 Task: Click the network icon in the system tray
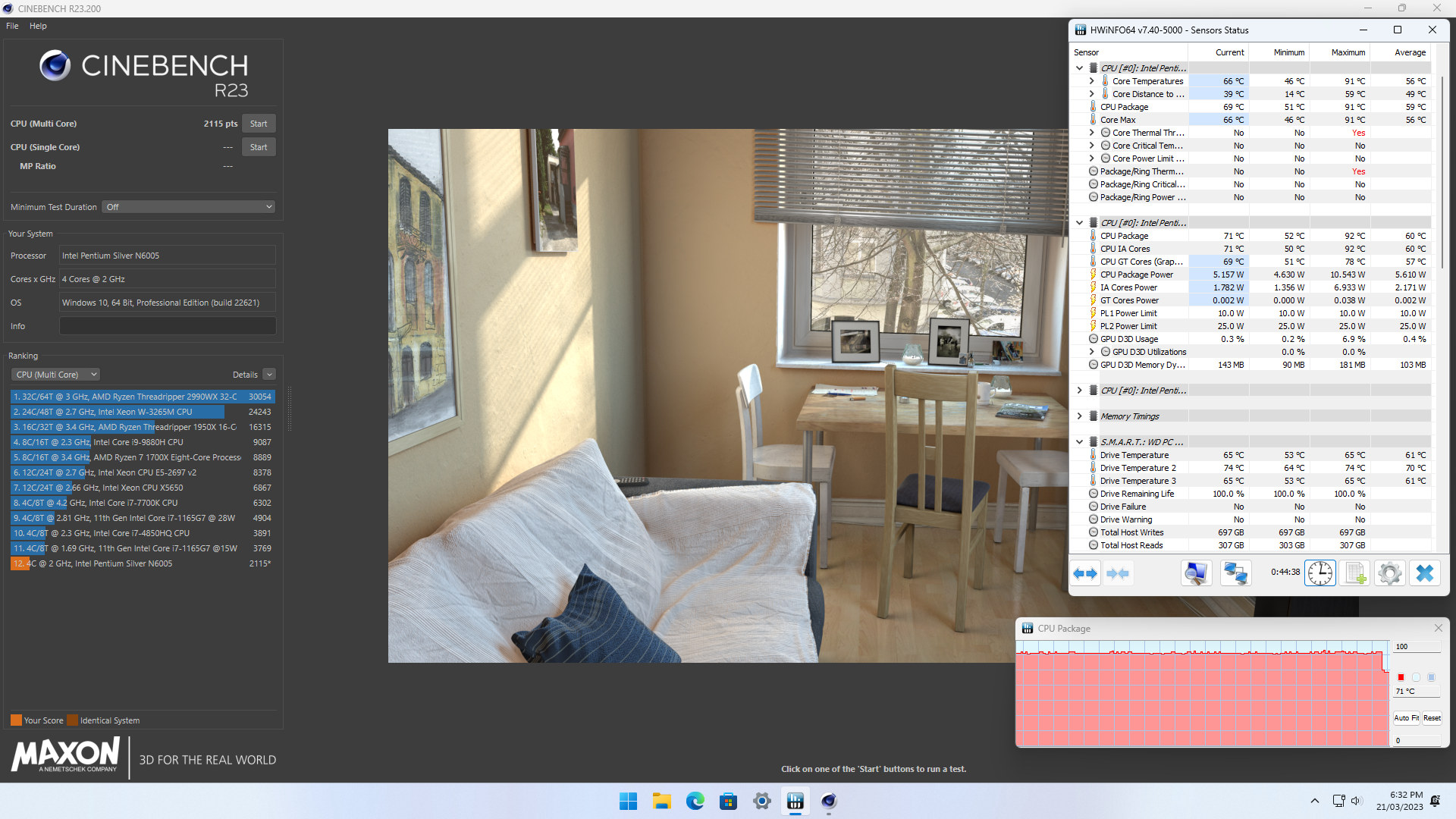click(x=1338, y=801)
